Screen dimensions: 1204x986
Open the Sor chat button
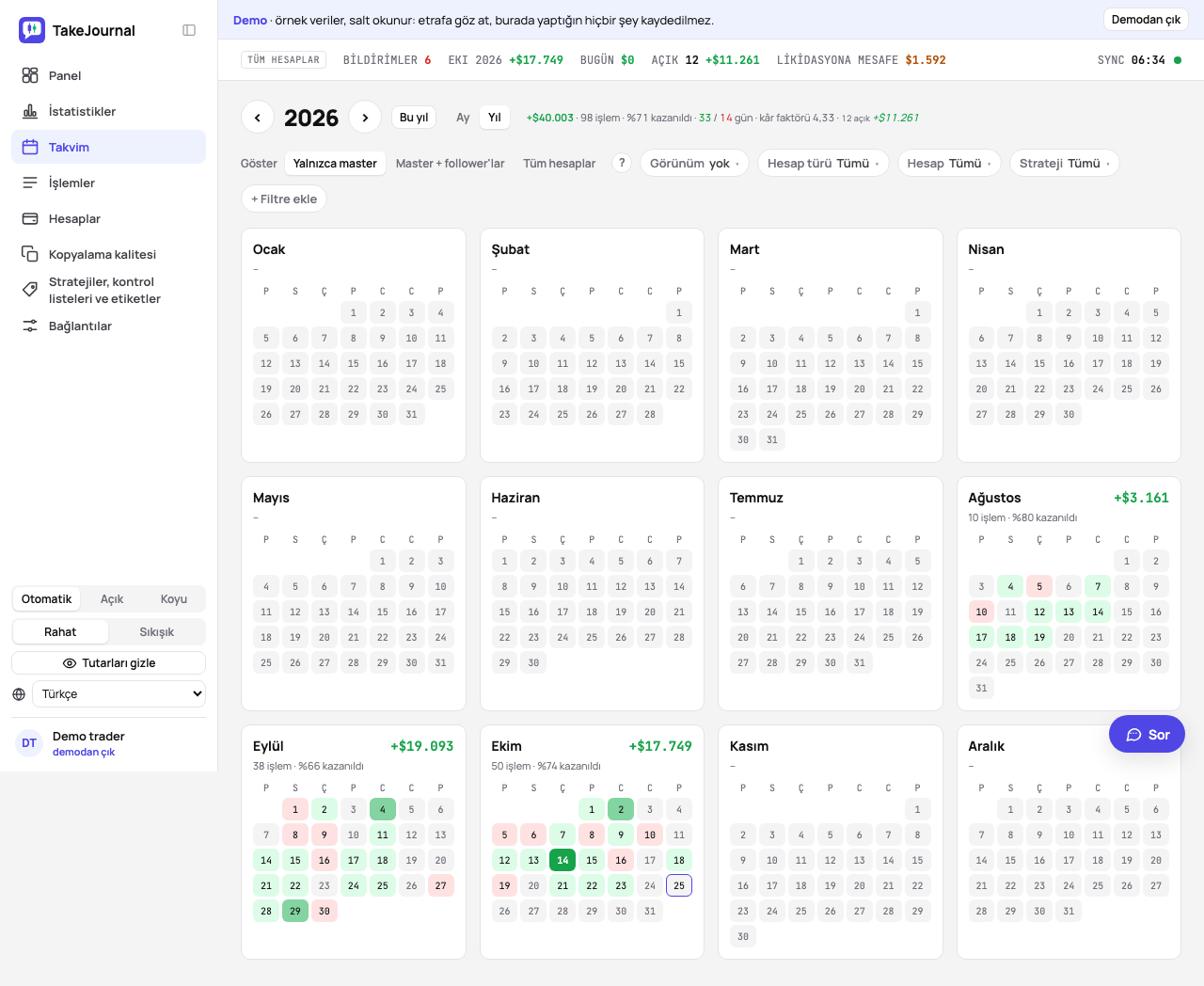pos(1147,735)
